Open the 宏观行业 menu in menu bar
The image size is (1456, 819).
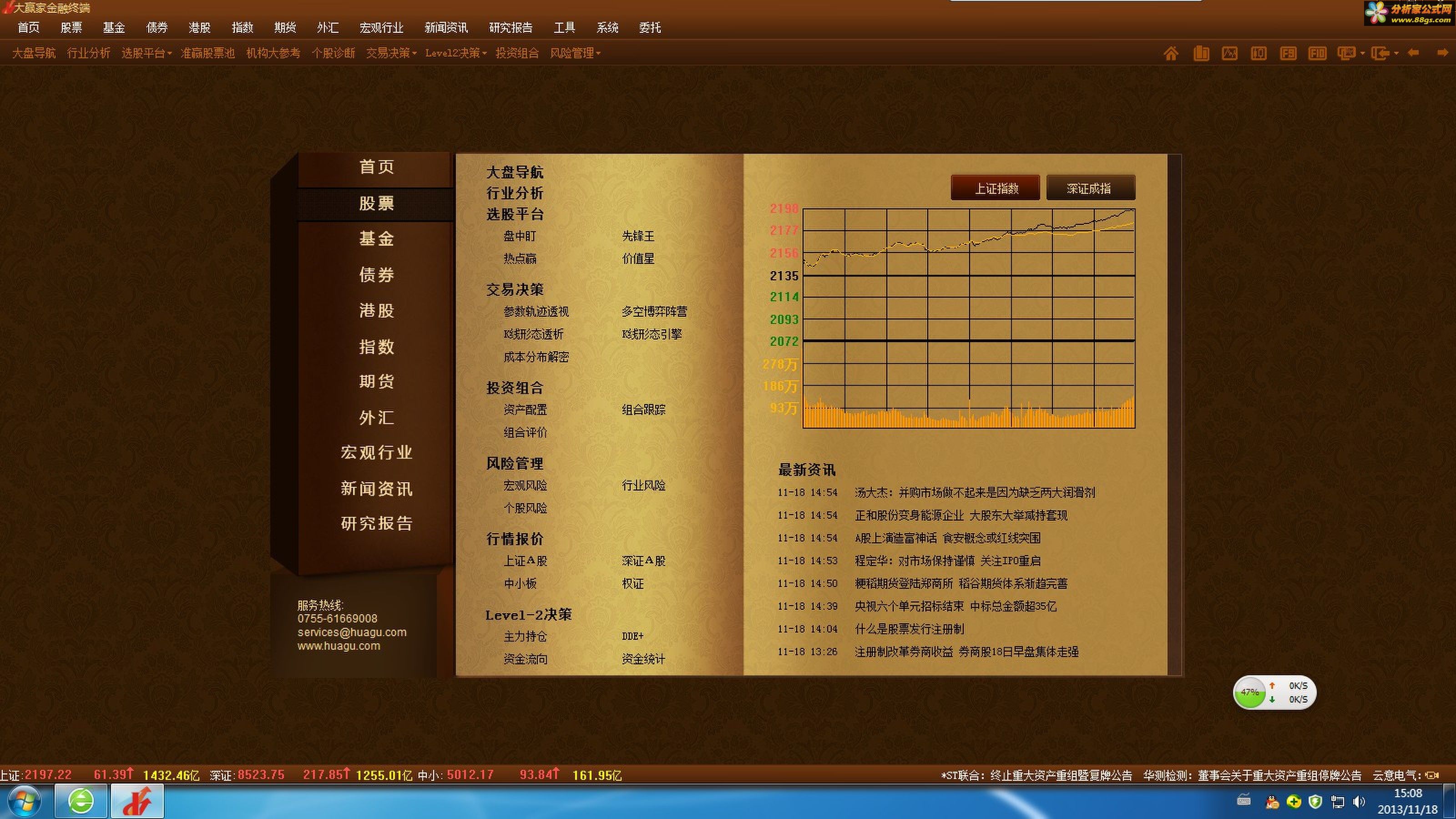point(382,28)
